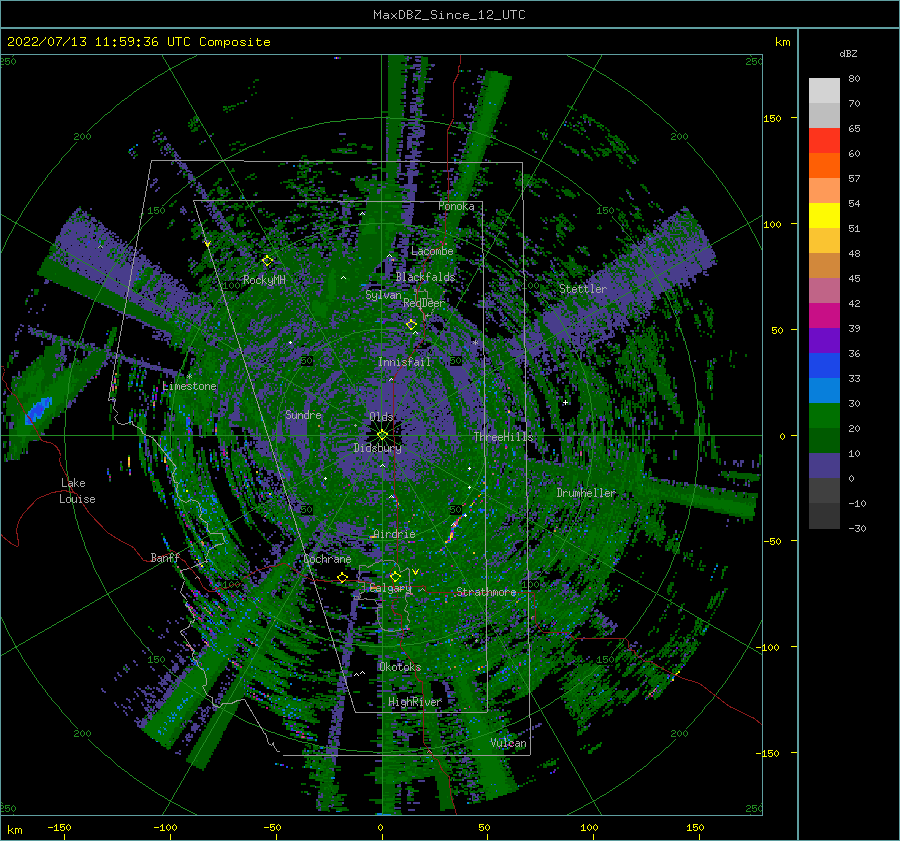
Task: Click the yellow marker at Calgary
Action: click(x=395, y=576)
